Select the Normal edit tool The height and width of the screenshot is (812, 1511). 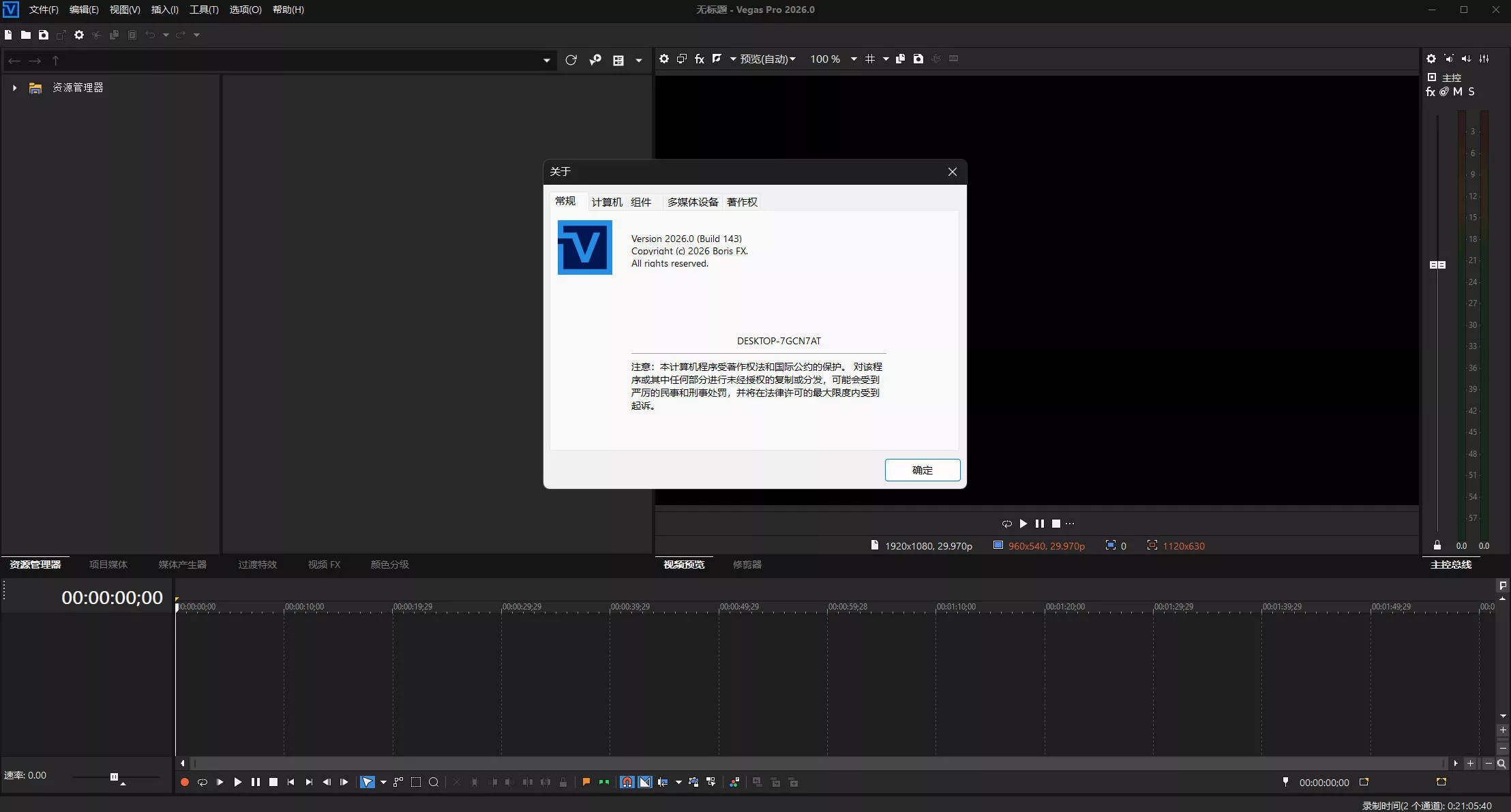tap(368, 782)
